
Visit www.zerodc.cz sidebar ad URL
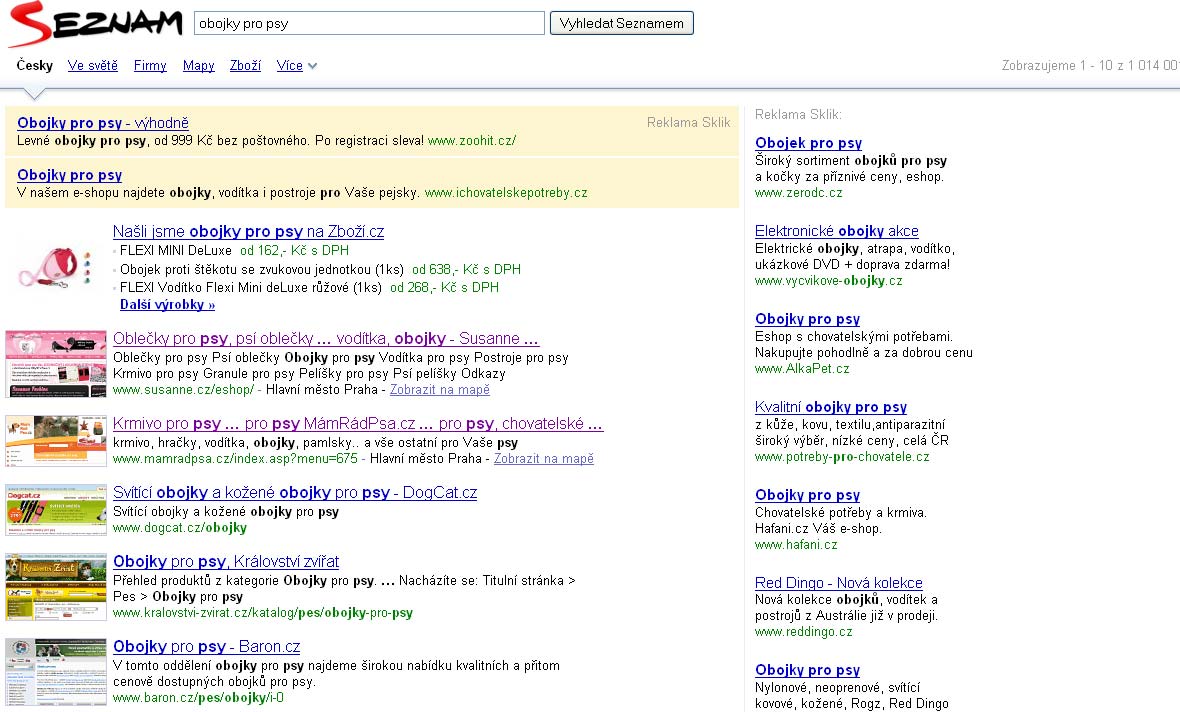click(798, 193)
